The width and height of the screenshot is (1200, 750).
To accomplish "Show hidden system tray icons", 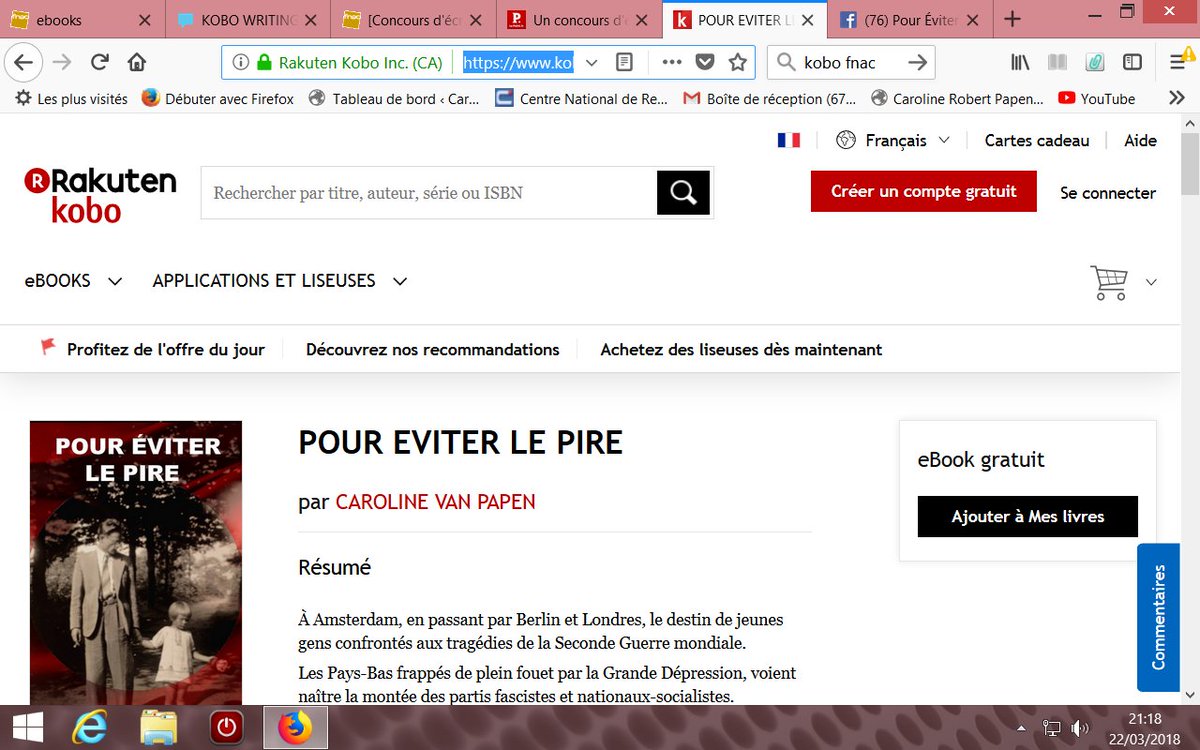I will tap(1021, 728).
